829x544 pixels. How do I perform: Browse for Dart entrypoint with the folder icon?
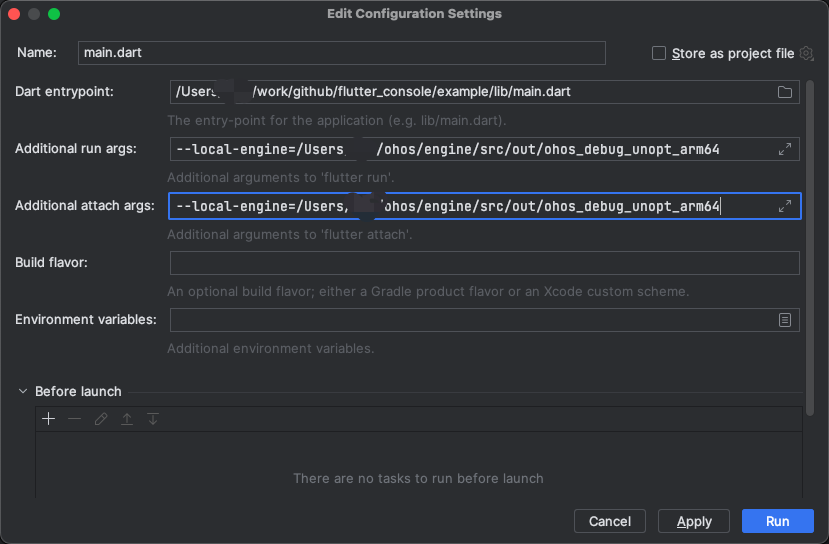click(785, 92)
